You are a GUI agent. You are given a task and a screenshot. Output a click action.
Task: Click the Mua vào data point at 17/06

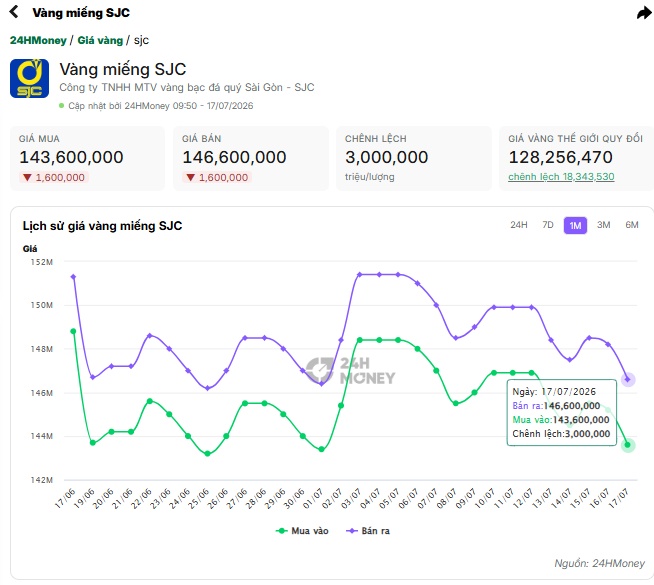(73, 331)
